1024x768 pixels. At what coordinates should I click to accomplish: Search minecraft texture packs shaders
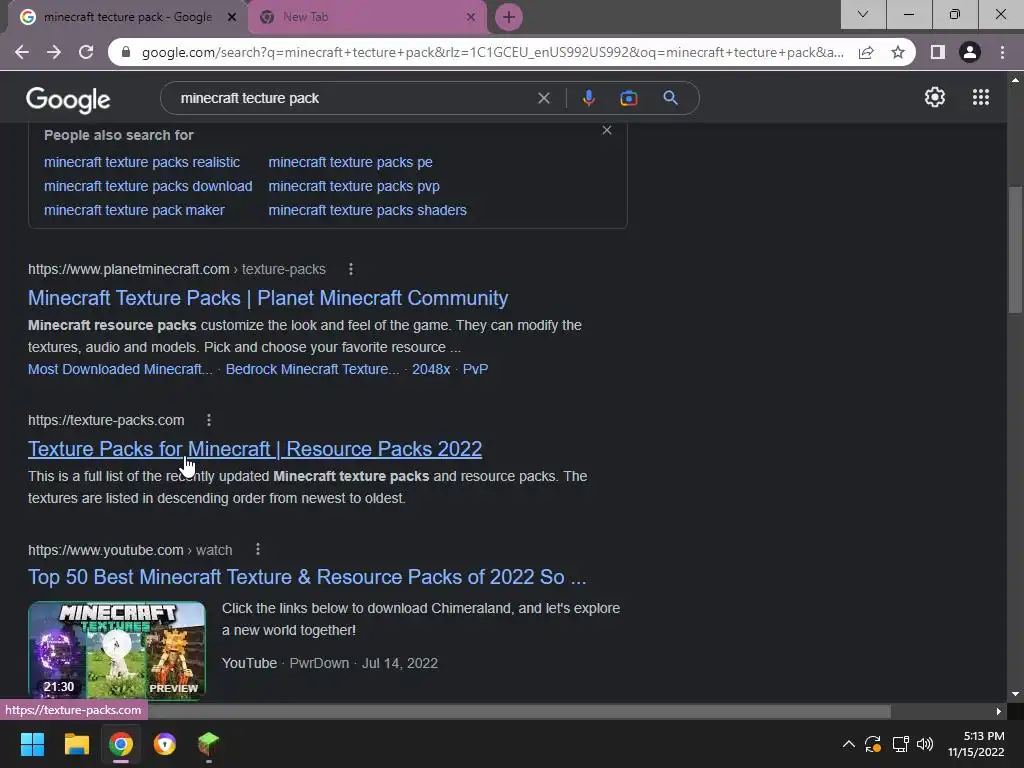click(x=368, y=210)
